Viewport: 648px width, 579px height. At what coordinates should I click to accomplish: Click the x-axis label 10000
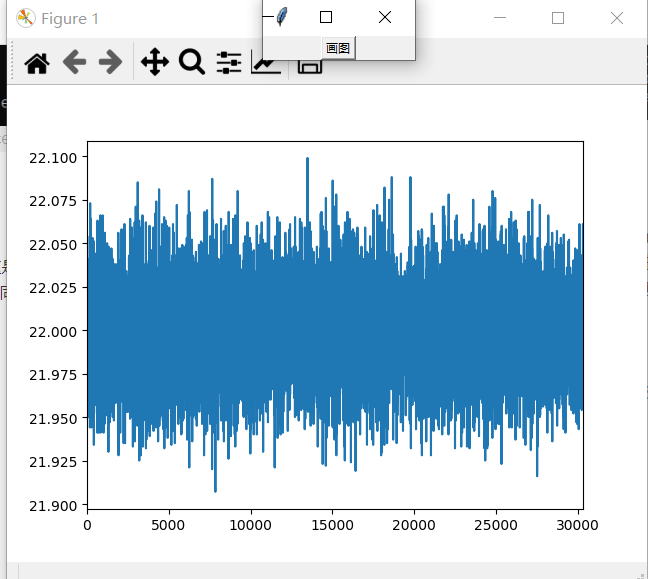coord(250,525)
